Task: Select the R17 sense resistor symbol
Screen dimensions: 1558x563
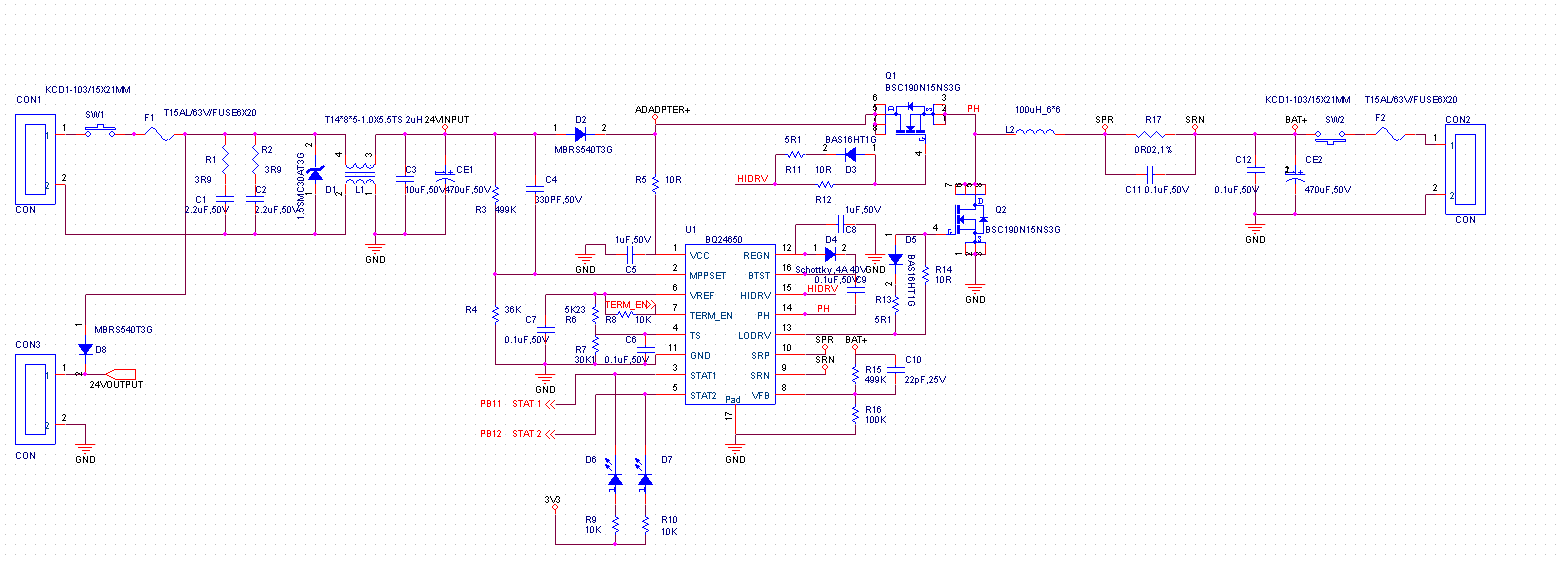Action: (1151, 134)
